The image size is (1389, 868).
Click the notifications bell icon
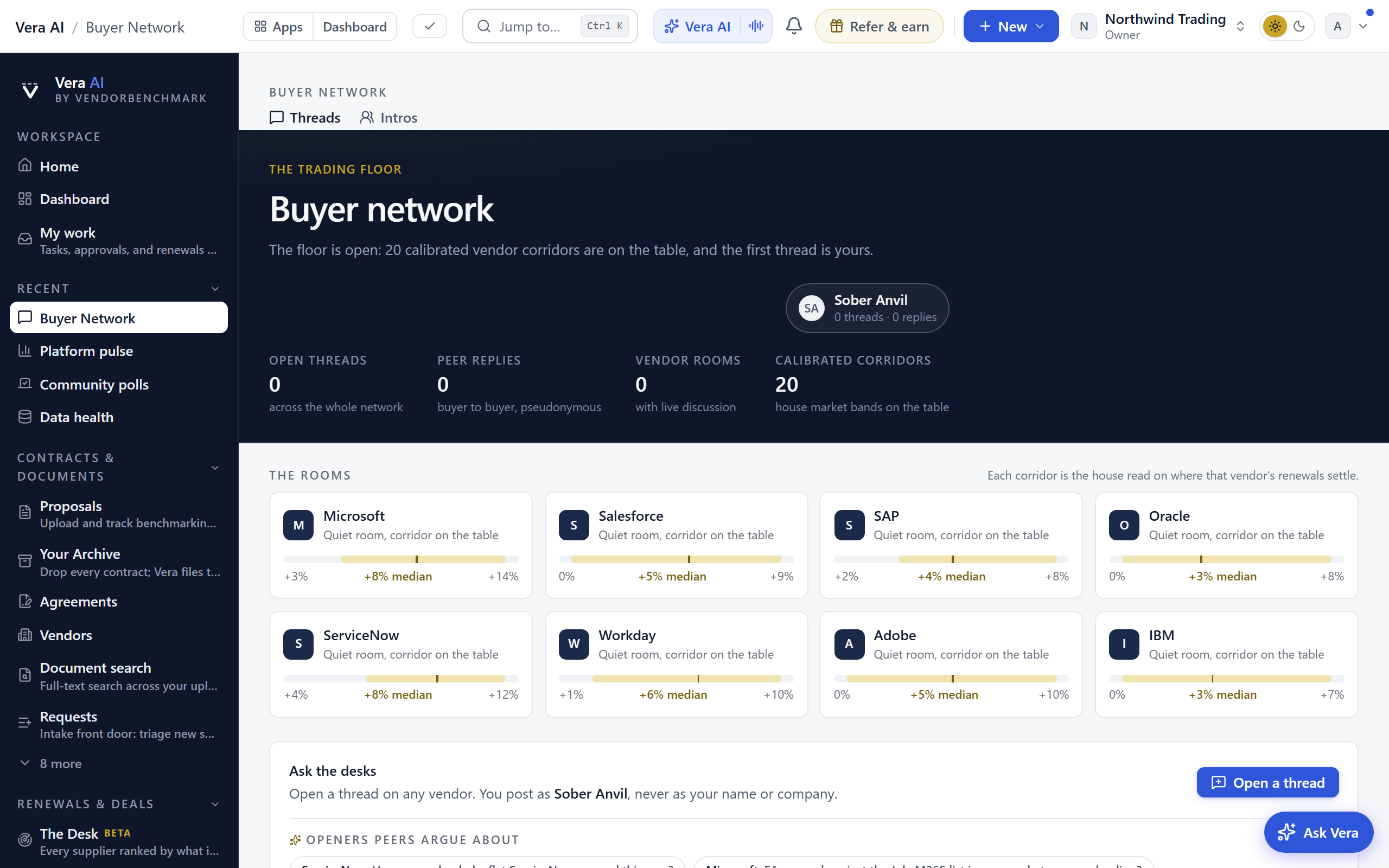point(794,26)
